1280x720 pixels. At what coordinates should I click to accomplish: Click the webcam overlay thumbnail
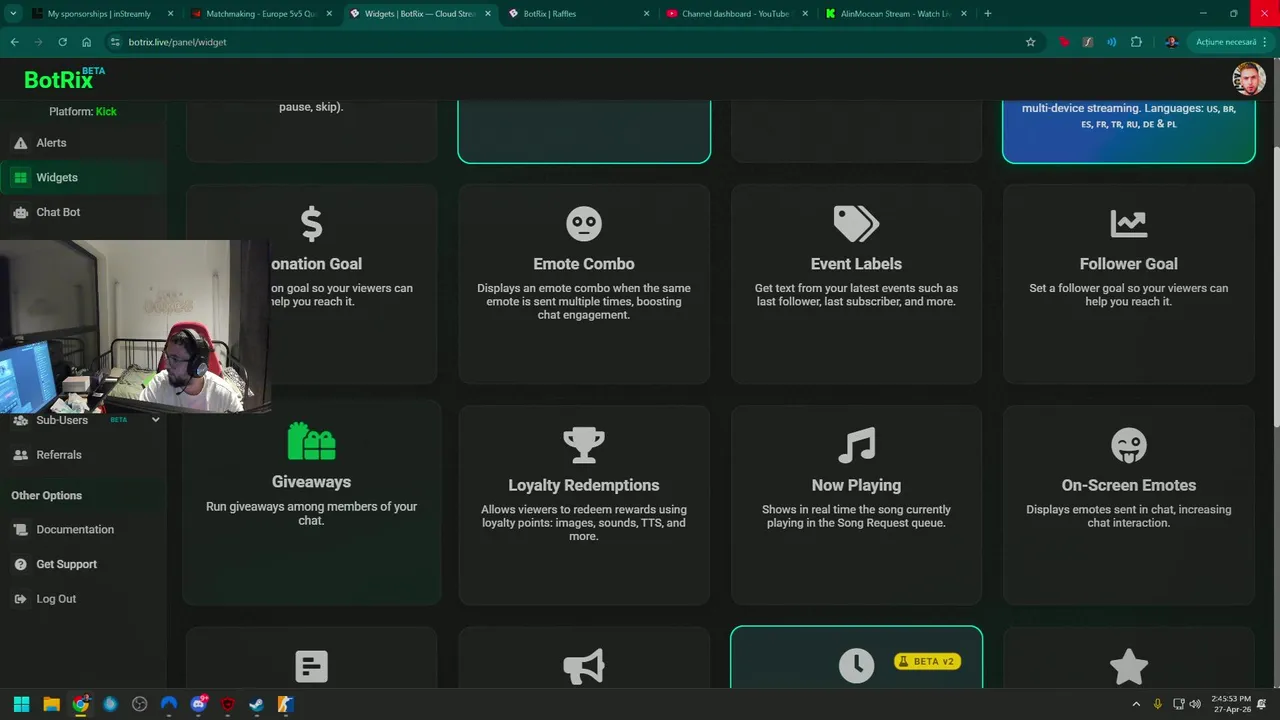pyautogui.click(x=135, y=326)
